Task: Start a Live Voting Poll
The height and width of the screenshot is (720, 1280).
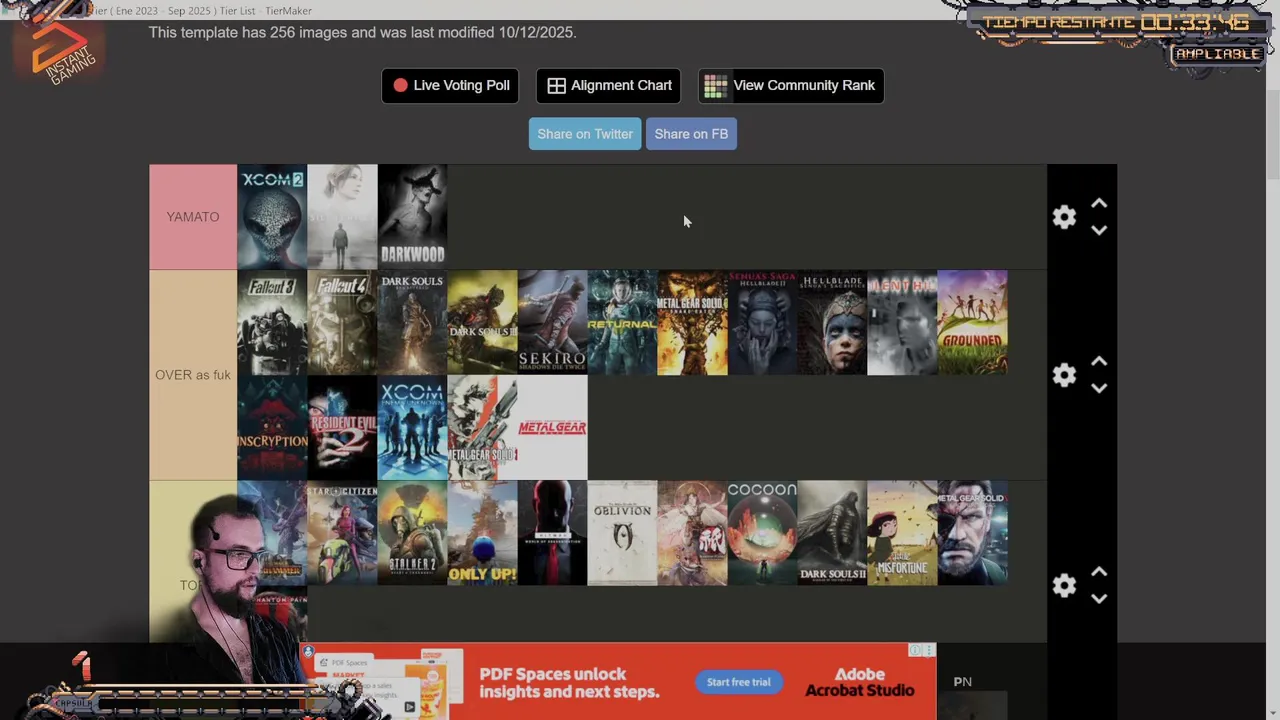Action: tap(450, 85)
